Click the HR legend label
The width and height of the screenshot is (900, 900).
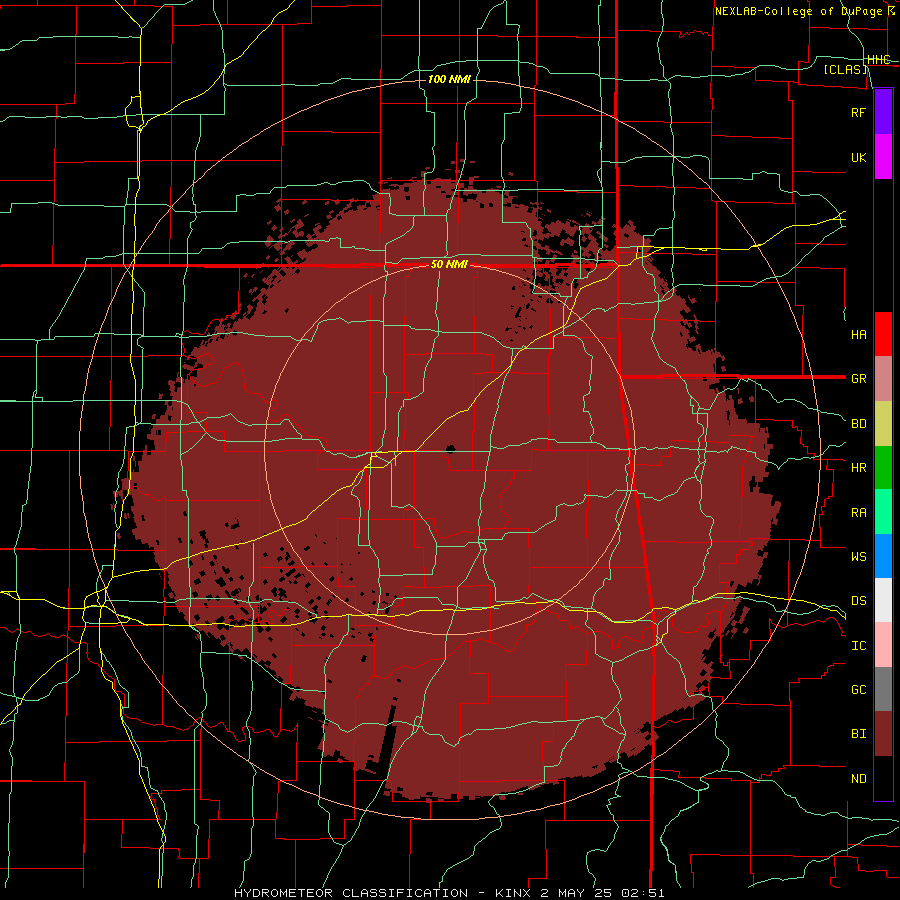[x=858, y=468]
